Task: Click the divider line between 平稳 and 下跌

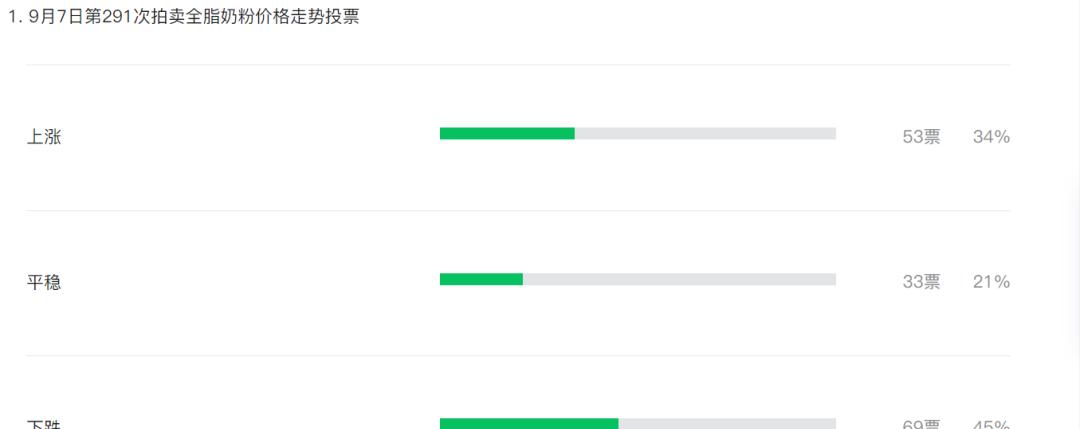Action: [x=518, y=355]
